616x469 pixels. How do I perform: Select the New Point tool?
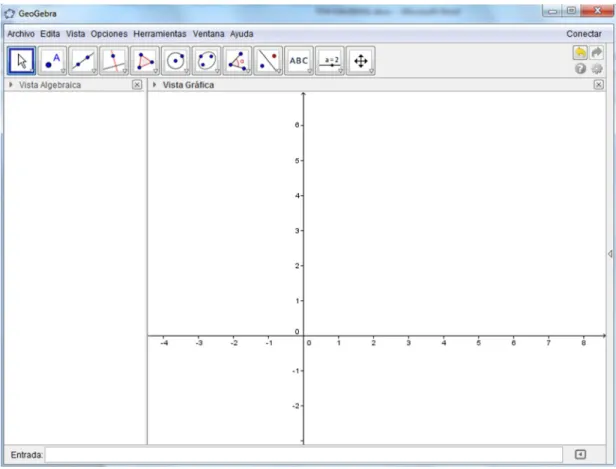click(52, 60)
